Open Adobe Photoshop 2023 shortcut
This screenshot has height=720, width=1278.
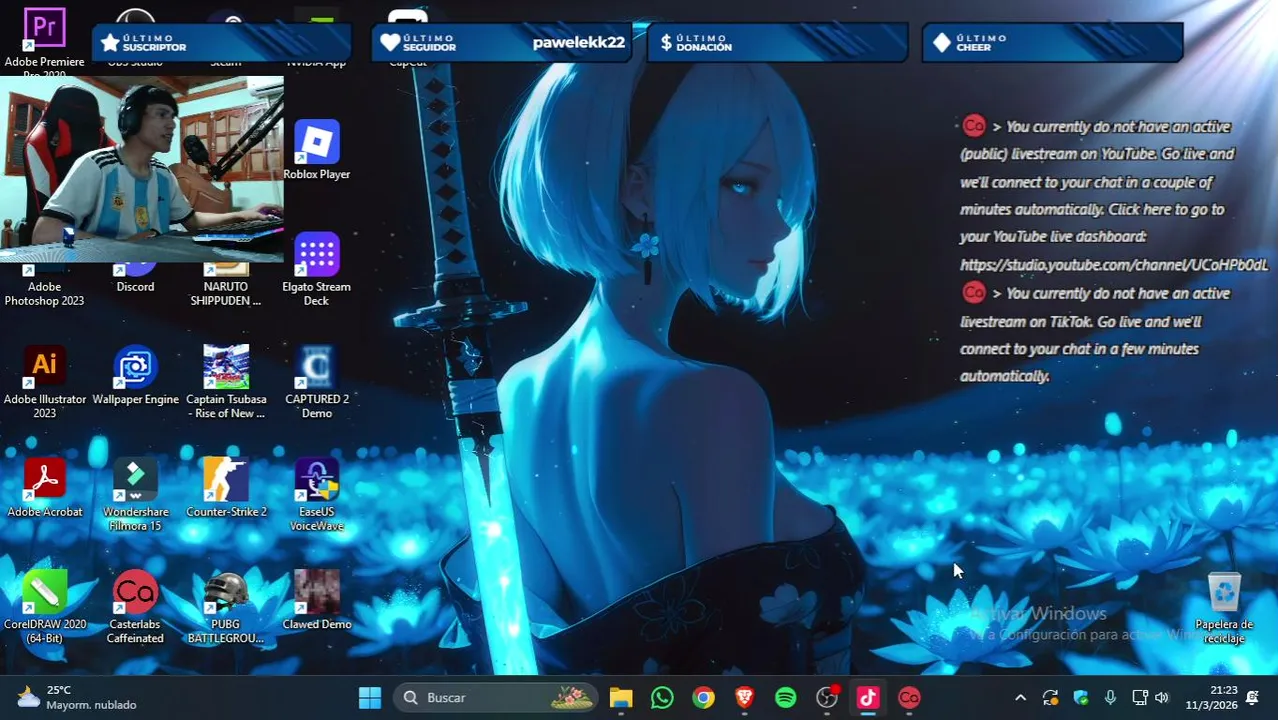coord(44,285)
